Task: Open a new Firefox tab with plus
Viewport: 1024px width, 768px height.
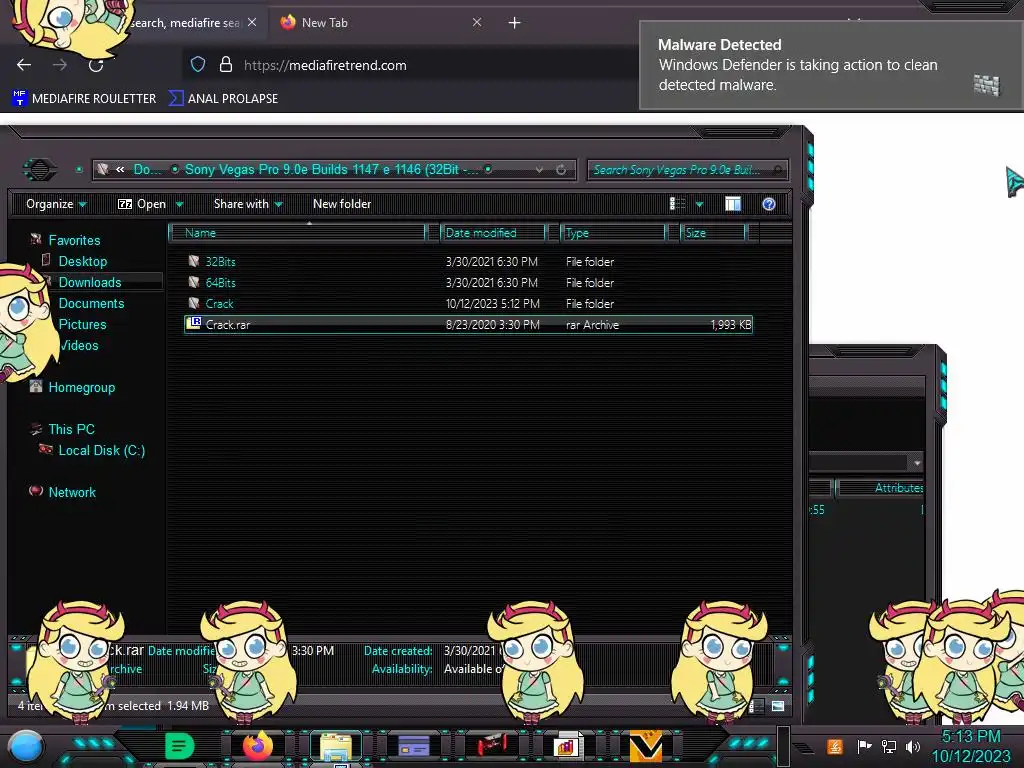Action: click(515, 23)
